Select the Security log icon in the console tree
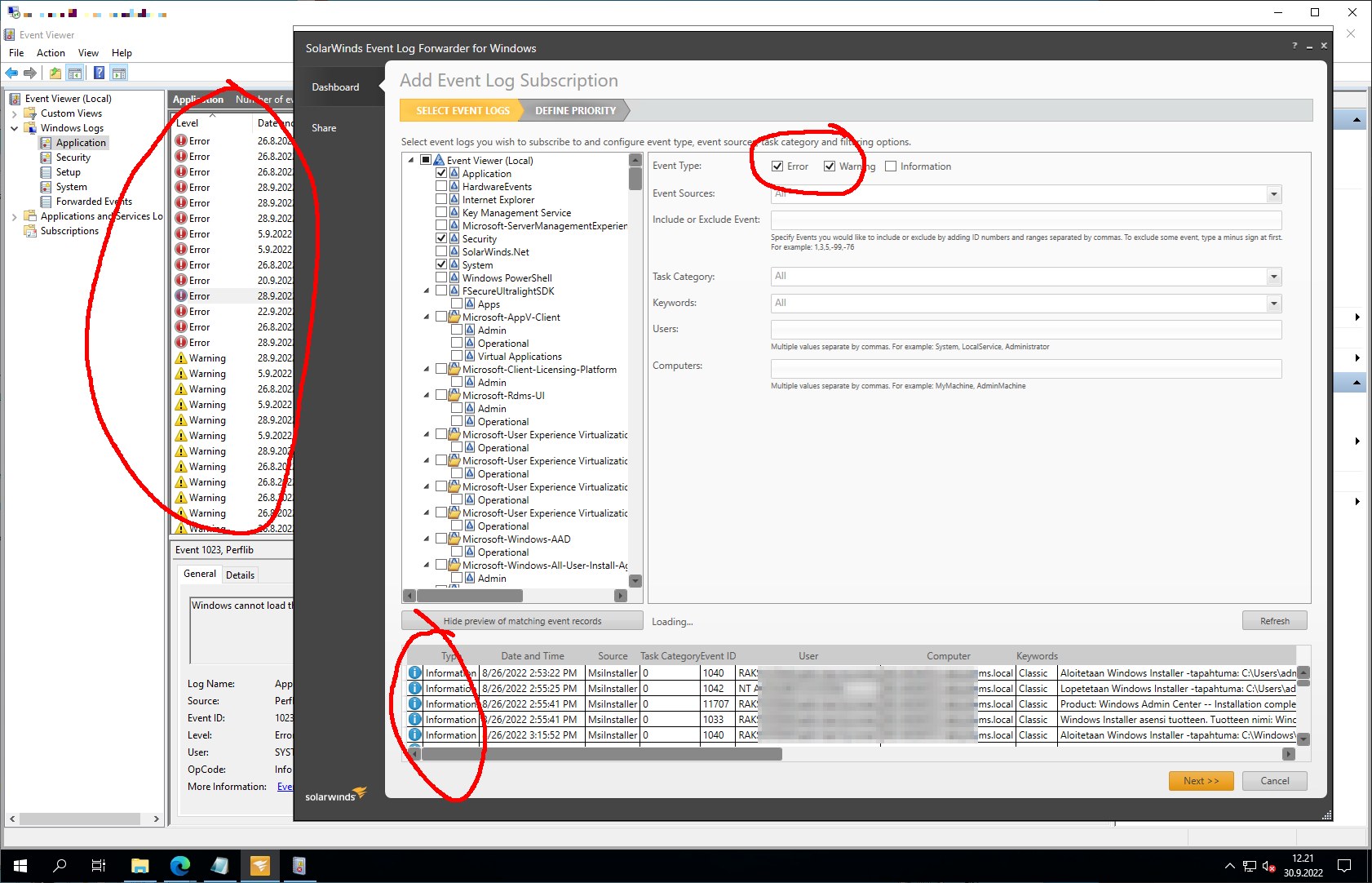 click(46, 158)
